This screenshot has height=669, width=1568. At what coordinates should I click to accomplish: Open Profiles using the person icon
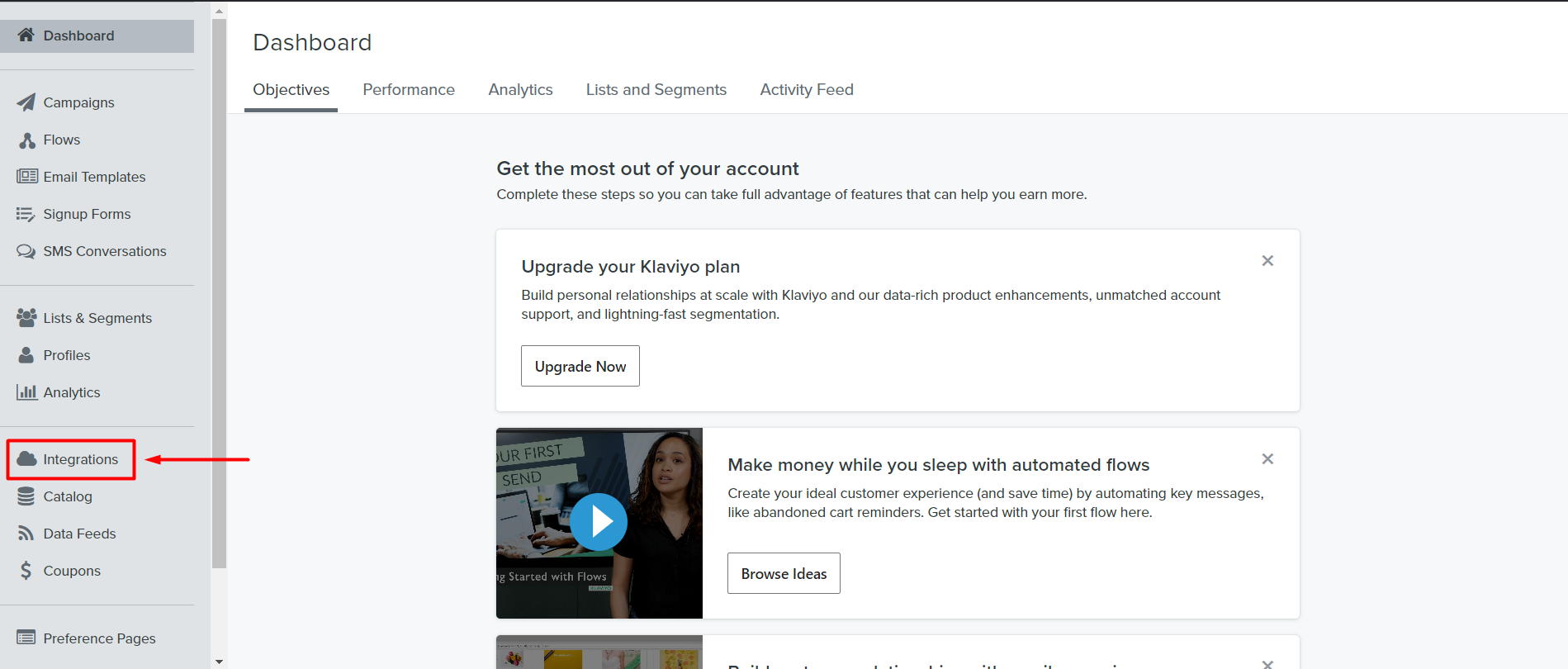coord(26,355)
